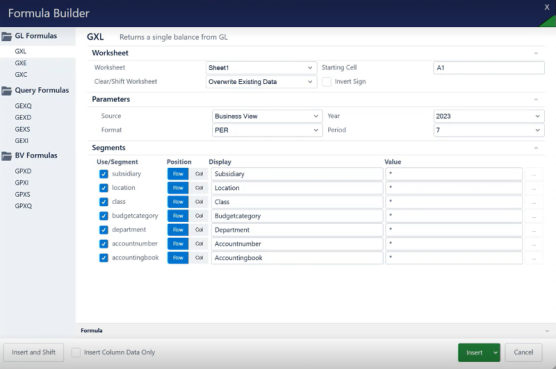556x369 pixels.
Task: Set class segment position to Row
Action: coord(178,202)
